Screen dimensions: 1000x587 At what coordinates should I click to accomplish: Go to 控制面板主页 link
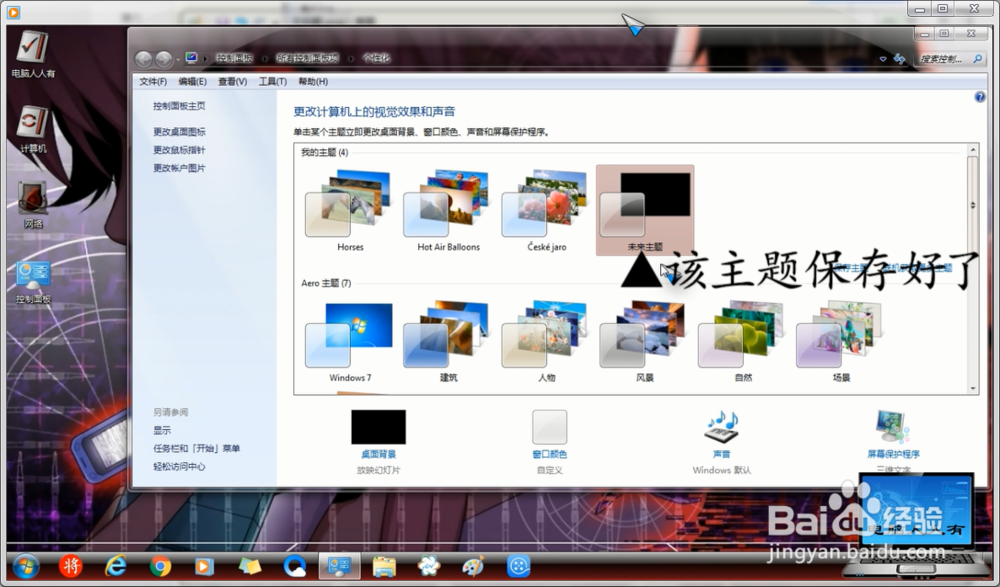(x=179, y=106)
